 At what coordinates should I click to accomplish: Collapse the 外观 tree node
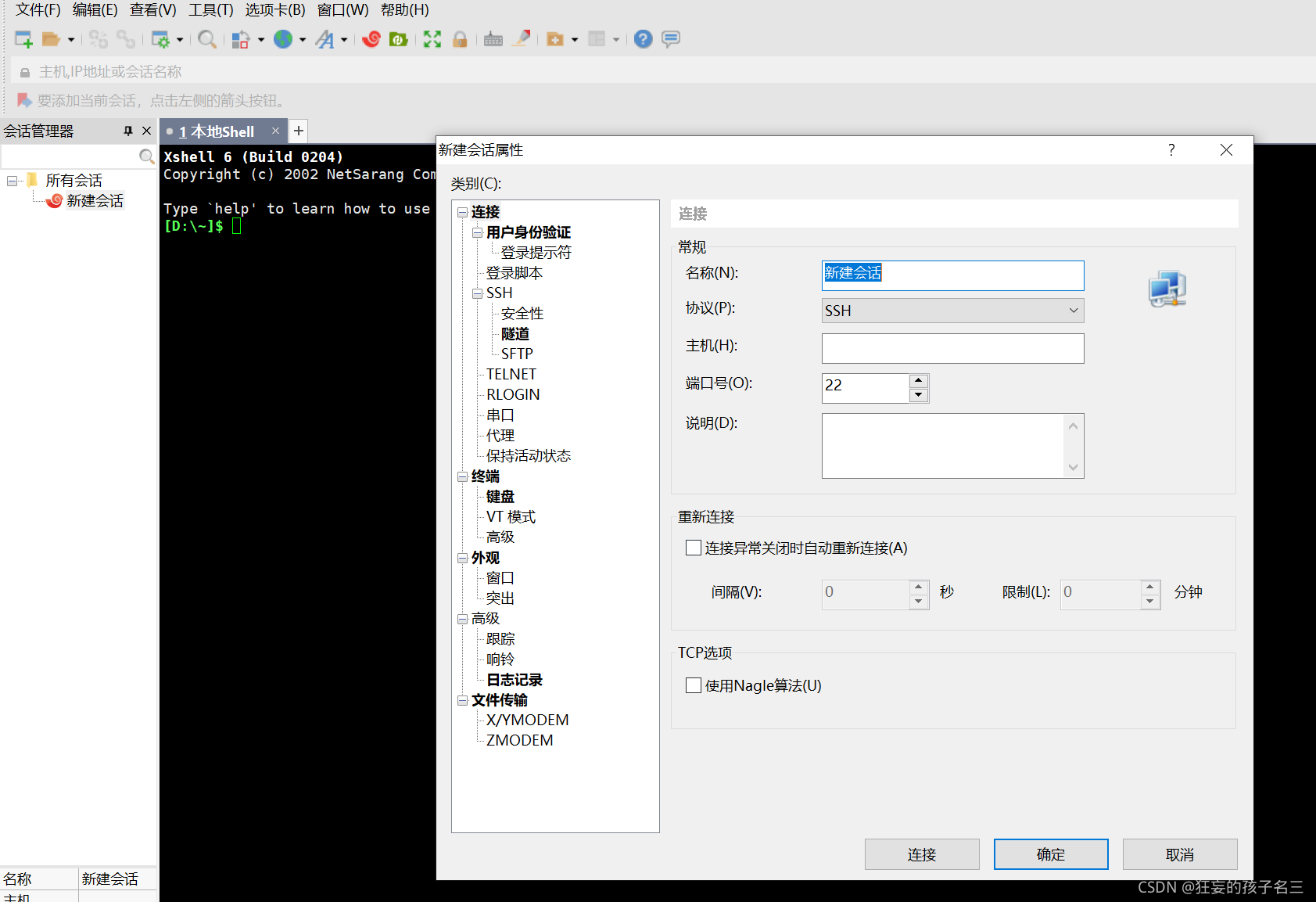click(x=463, y=558)
